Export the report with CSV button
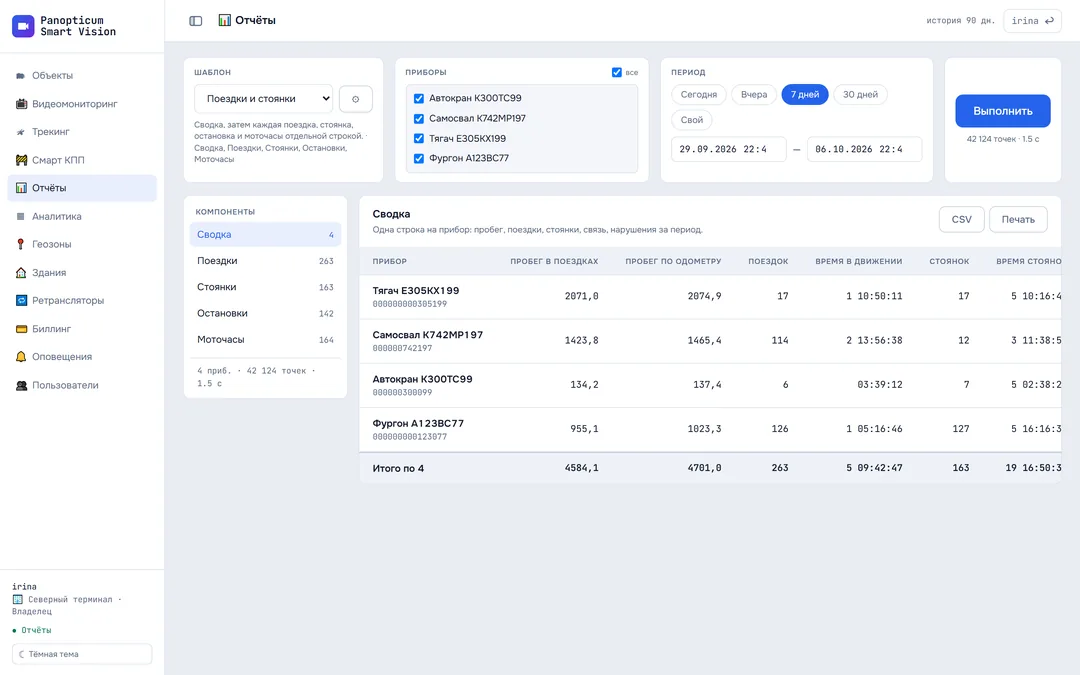1080x675 pixels. (x=962, y=220)
